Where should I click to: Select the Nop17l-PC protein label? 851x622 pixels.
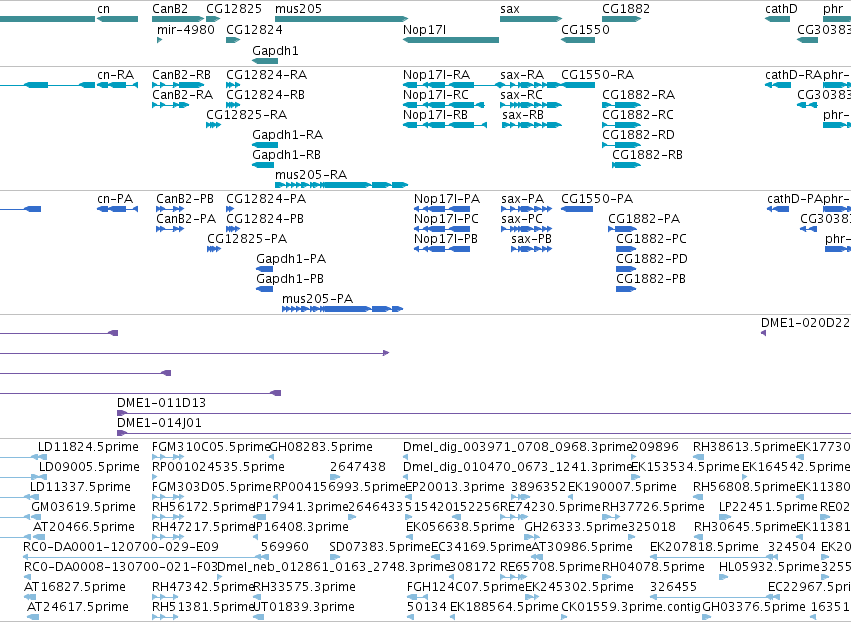tap(446, 219)
